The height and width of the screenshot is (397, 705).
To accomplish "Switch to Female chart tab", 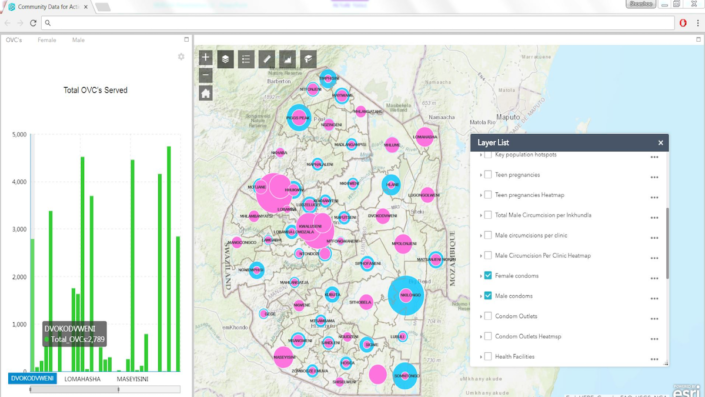I will (x=47, y=40).
